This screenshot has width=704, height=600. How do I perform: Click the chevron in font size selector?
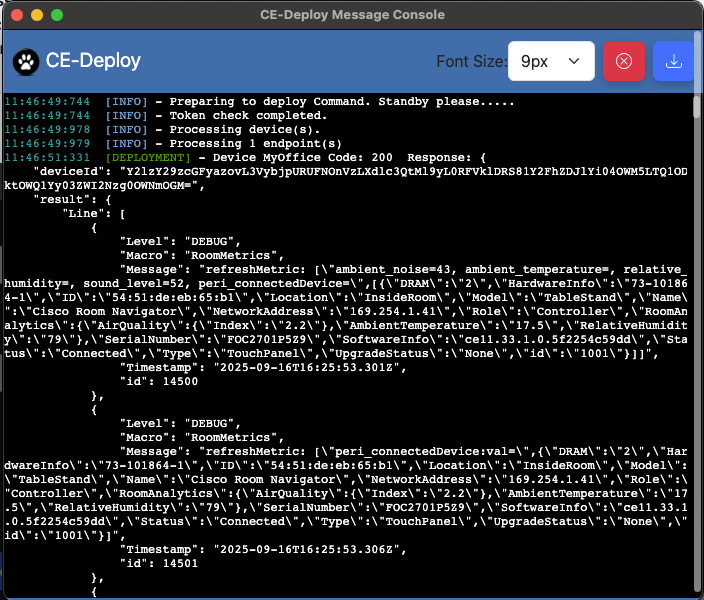point(574,62)
